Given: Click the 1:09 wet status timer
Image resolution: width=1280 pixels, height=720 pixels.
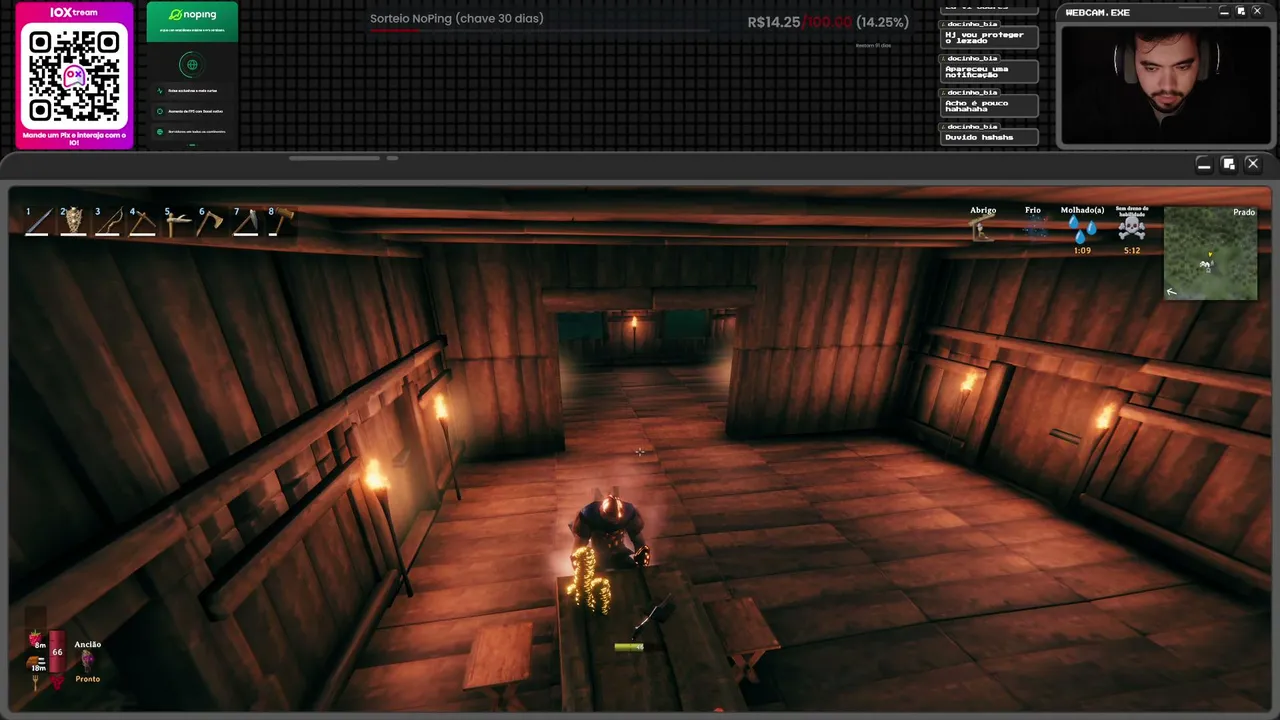Looking at the screenshot, I should tap(1082, 250).
